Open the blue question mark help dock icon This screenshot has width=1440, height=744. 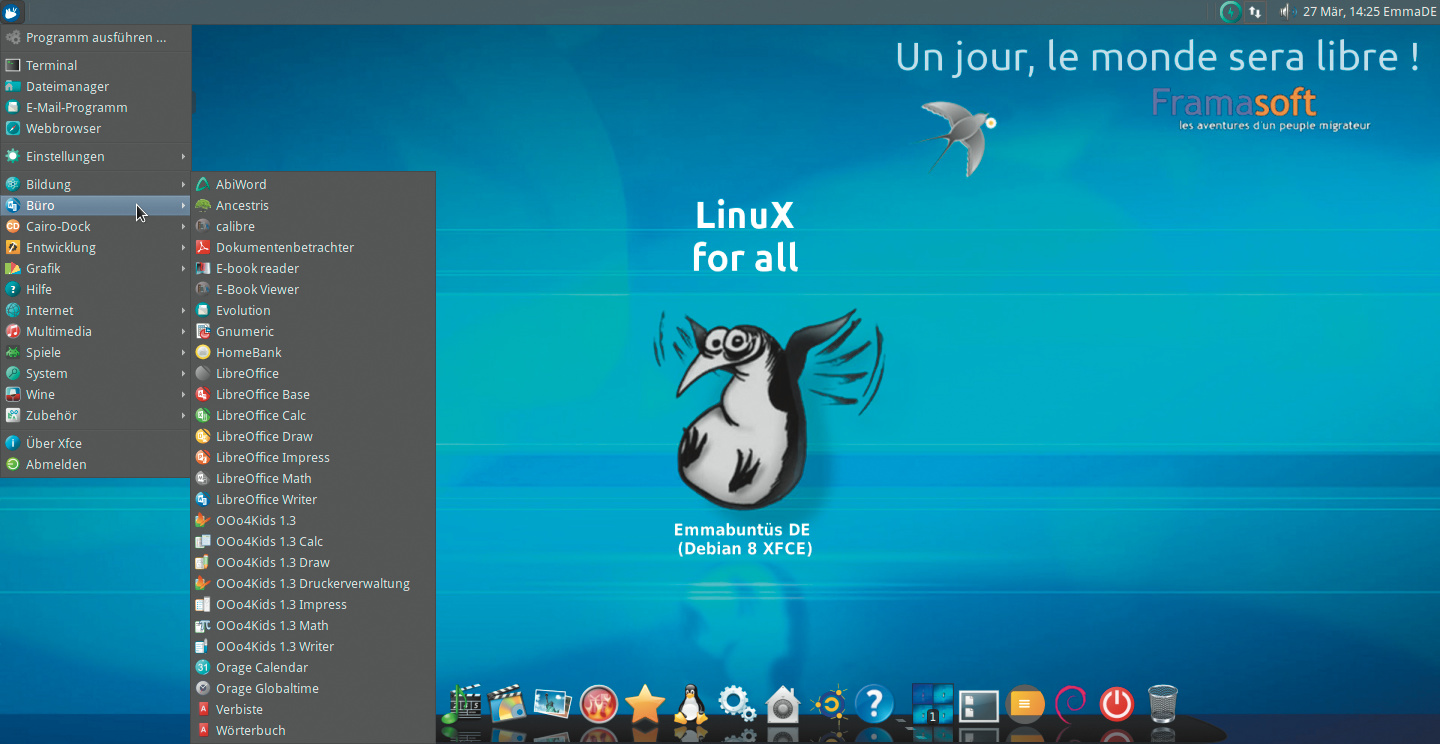point(874,704)
